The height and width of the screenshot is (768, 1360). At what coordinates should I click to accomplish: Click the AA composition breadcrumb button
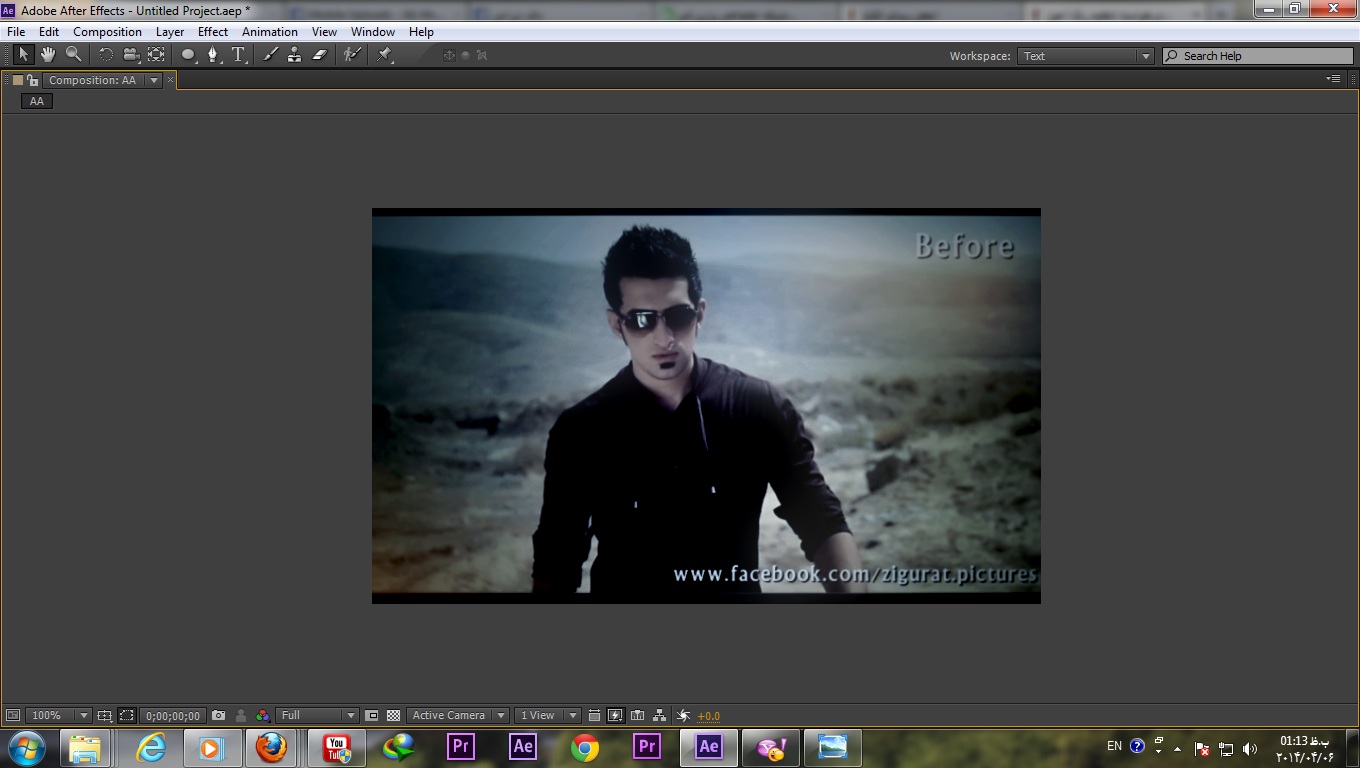37,101
